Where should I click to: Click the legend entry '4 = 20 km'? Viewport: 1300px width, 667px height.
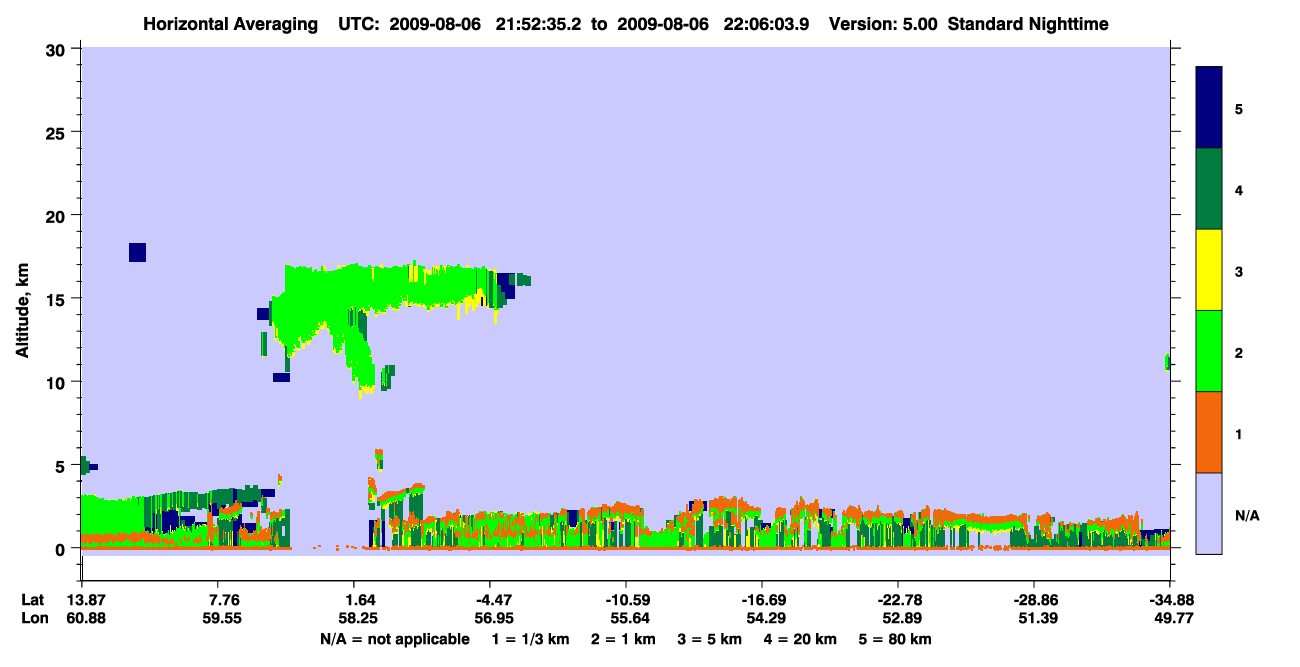click(799, 639)
